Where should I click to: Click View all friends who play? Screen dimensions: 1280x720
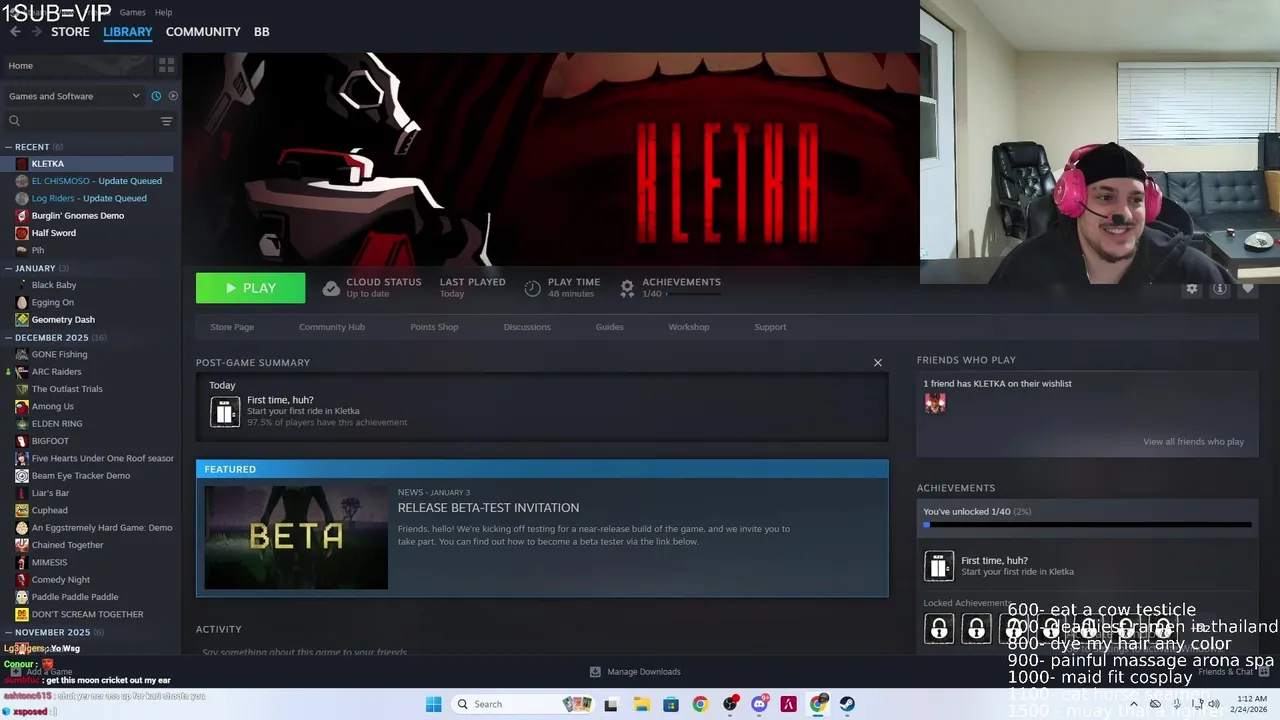tap(1193, 442)
